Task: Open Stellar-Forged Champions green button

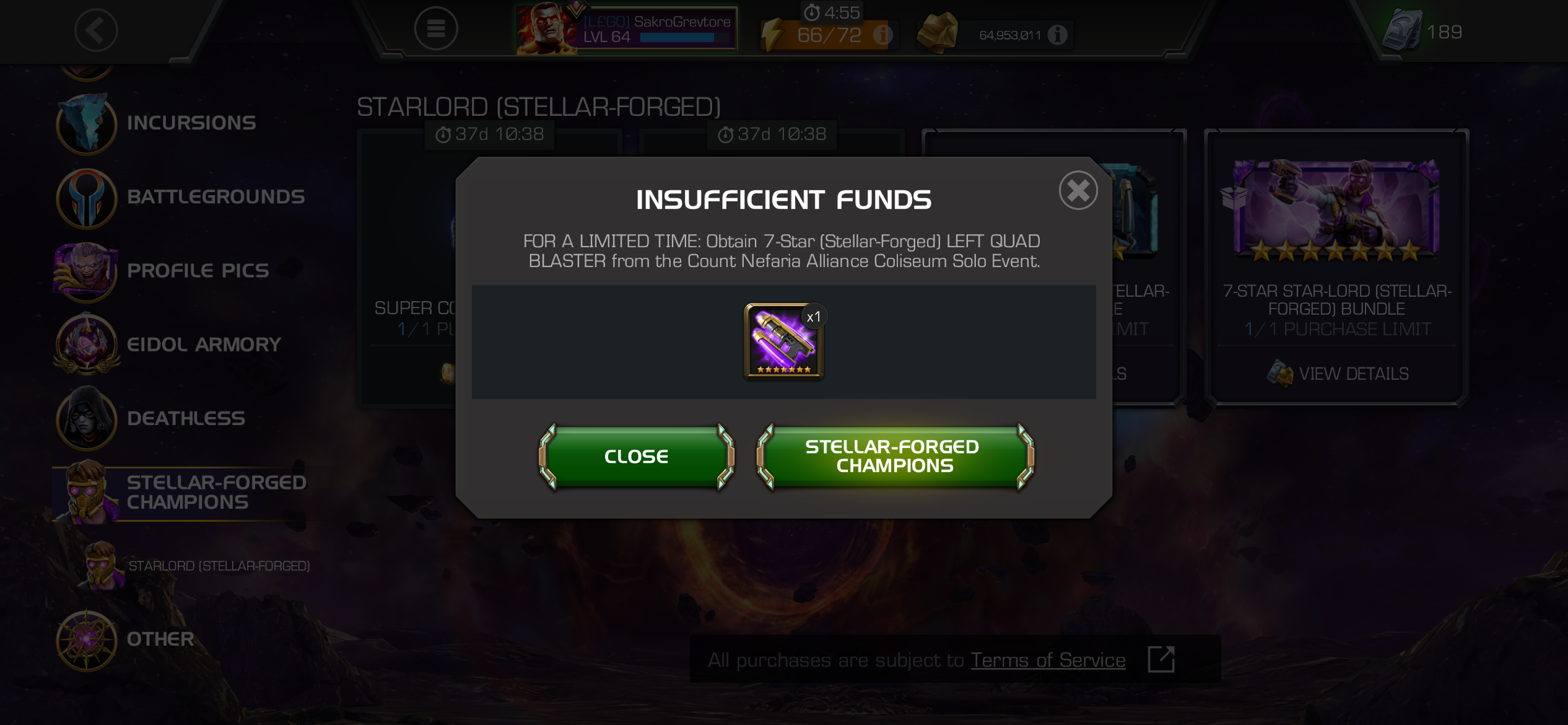Action: [895, 457]
